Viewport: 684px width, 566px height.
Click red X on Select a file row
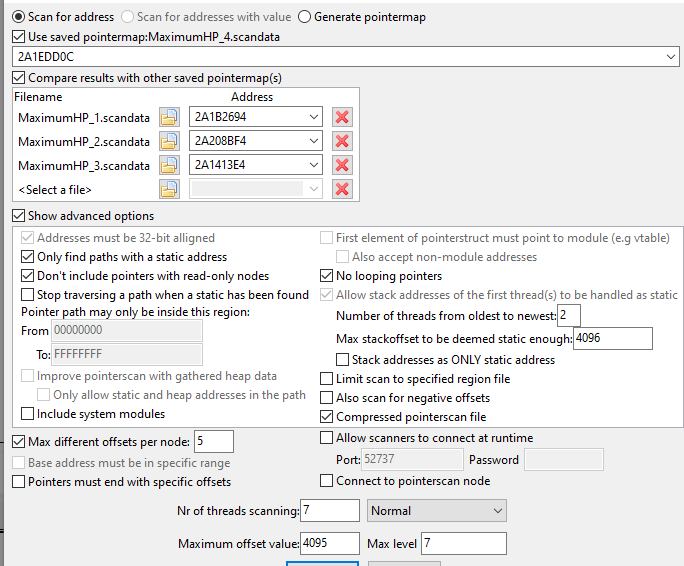[342, 189]
